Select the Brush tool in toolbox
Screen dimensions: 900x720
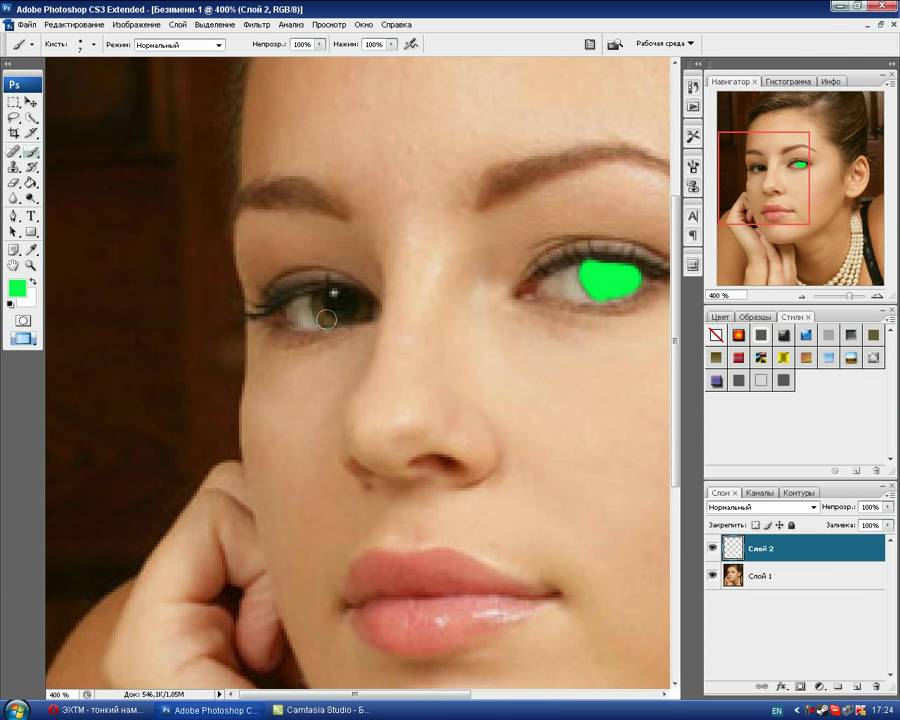point(31,152)
